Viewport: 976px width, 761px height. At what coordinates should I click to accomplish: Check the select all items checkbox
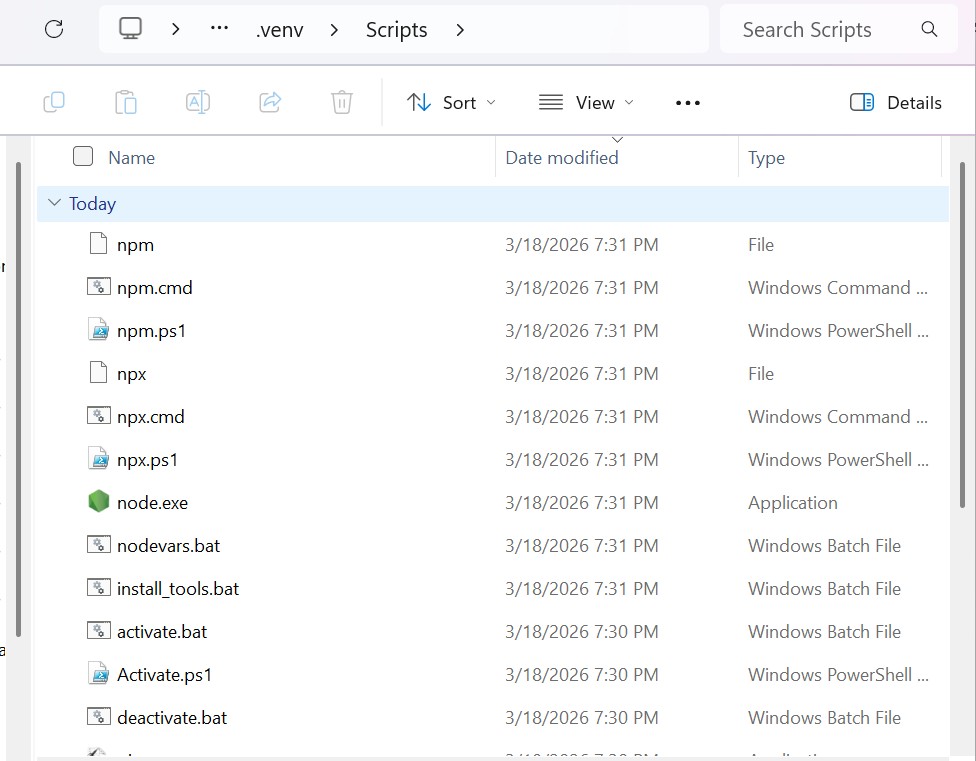83,156
